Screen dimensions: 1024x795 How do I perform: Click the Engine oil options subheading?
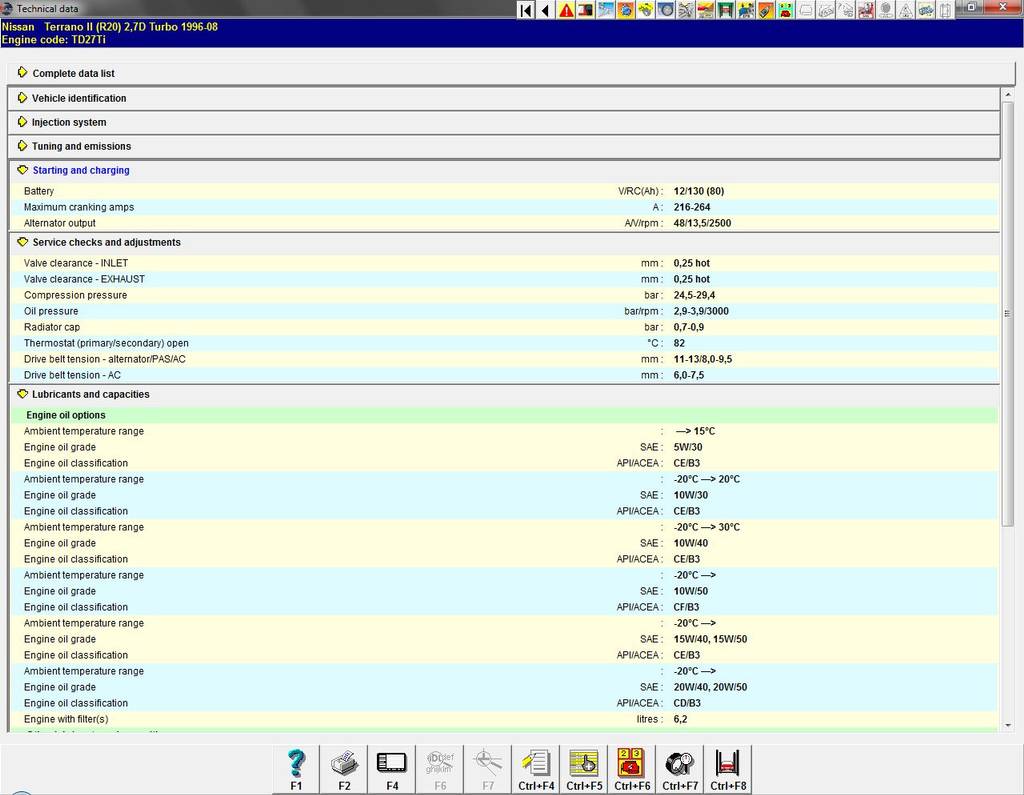[66, 415]
